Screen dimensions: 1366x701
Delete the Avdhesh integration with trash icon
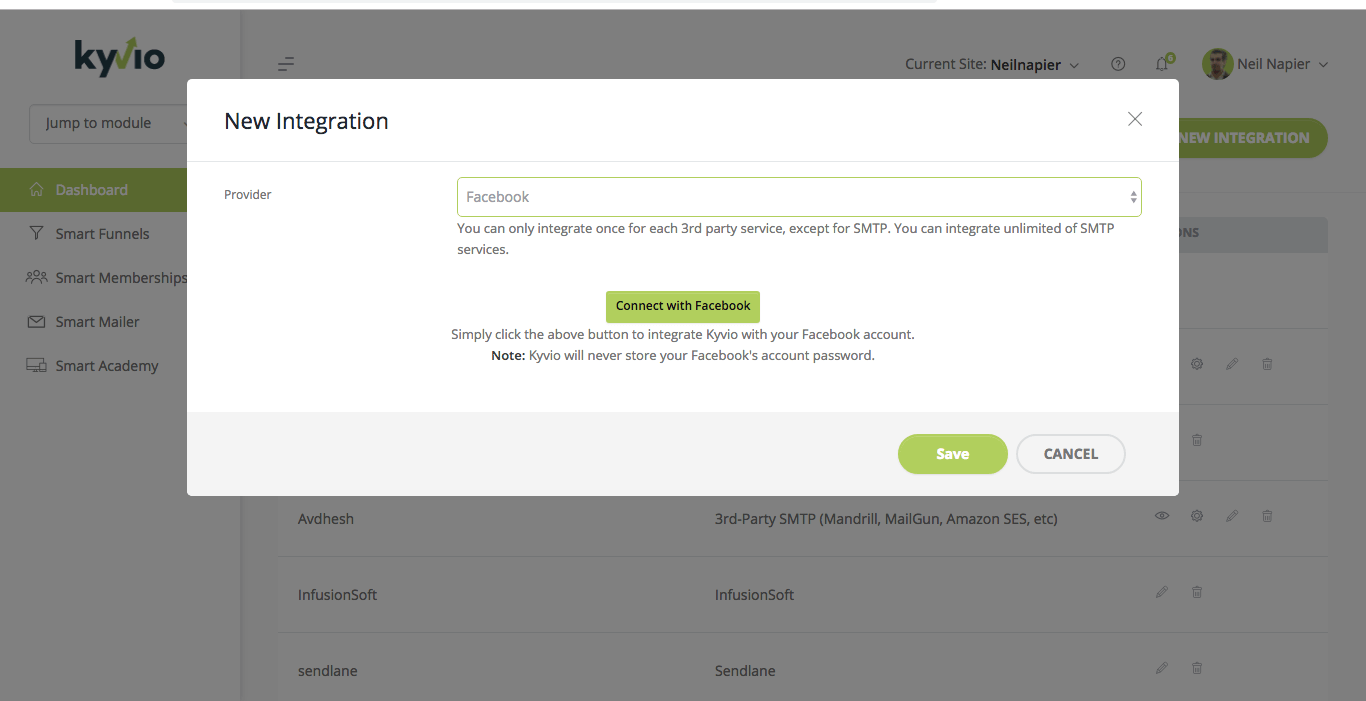[1267, 516]
